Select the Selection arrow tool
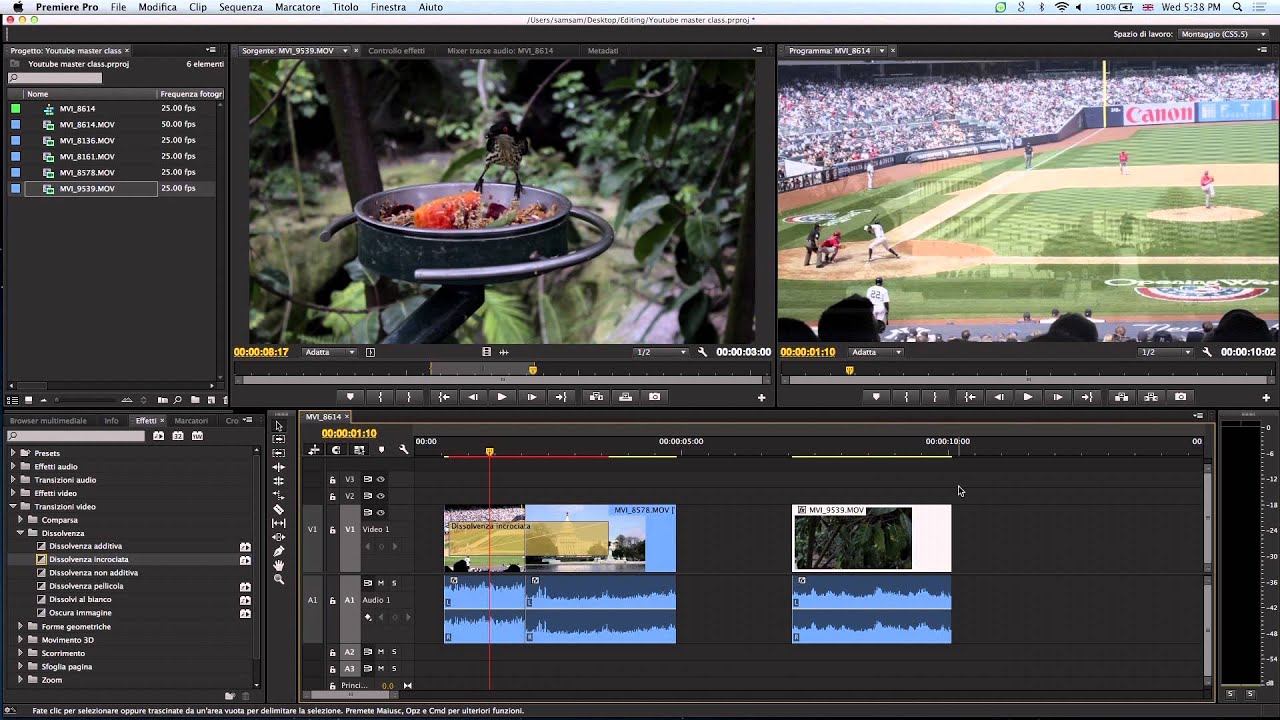Viewport: 1280px width, 720px height. click(x=279, y=426)
